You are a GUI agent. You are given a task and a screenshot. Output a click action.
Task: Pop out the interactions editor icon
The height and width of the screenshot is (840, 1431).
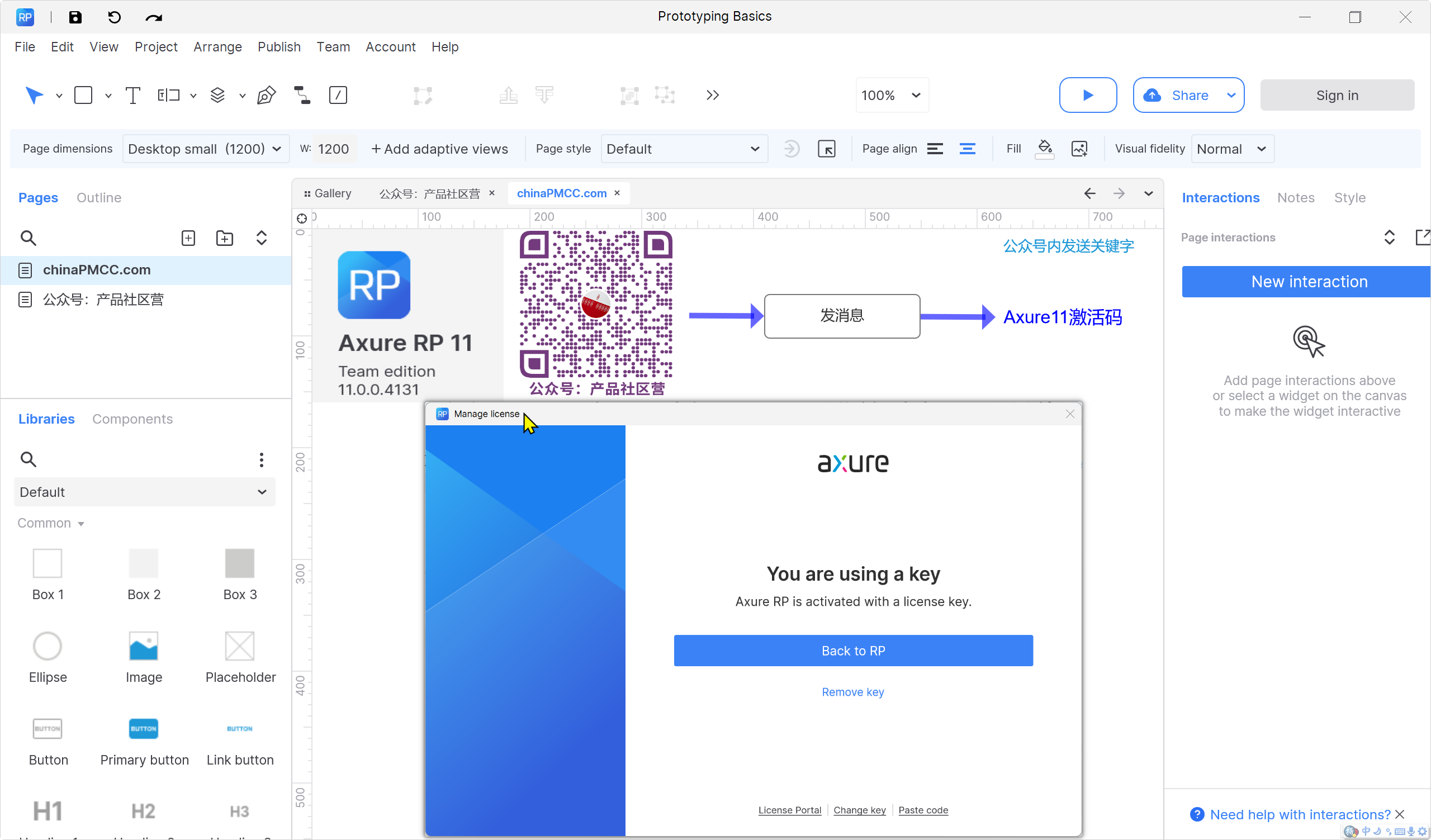point(1423,237)
